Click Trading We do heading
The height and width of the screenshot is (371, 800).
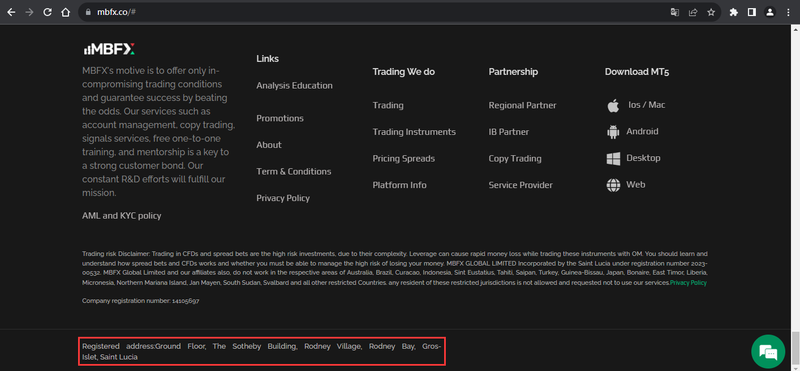pos(404,72)
